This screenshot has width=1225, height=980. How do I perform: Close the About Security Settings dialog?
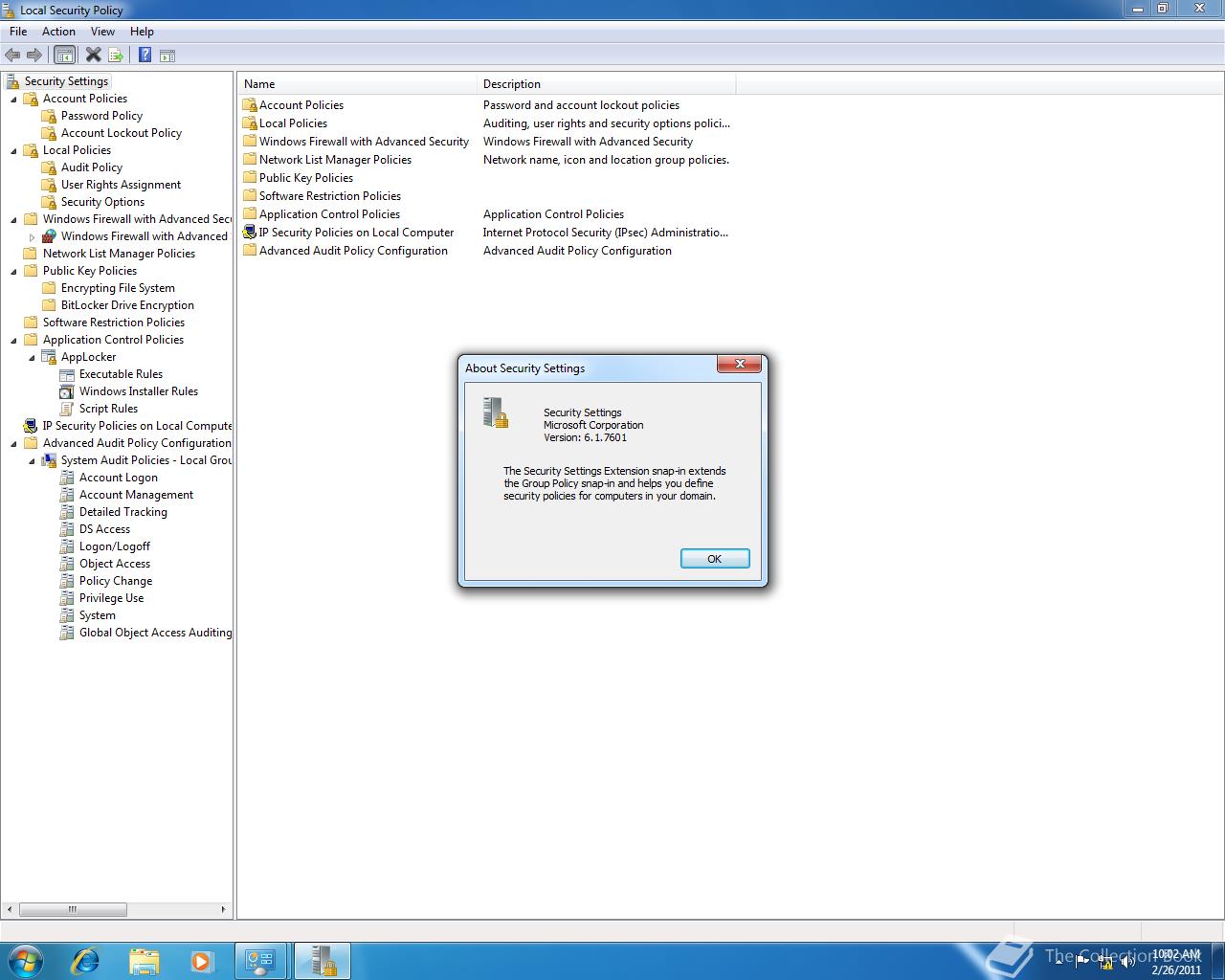point(739,365)
